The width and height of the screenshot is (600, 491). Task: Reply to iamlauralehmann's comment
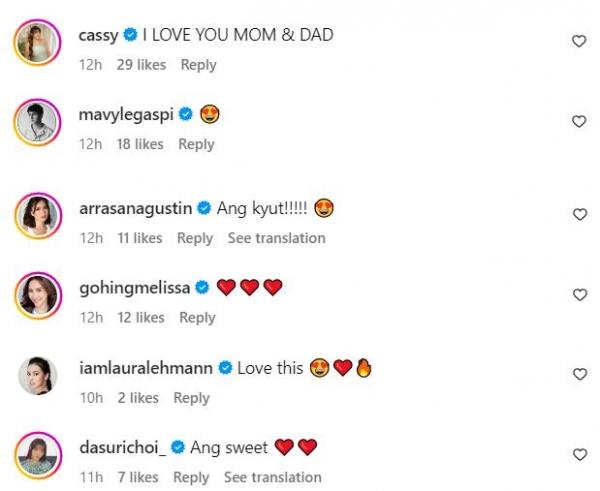click(191, 397)
